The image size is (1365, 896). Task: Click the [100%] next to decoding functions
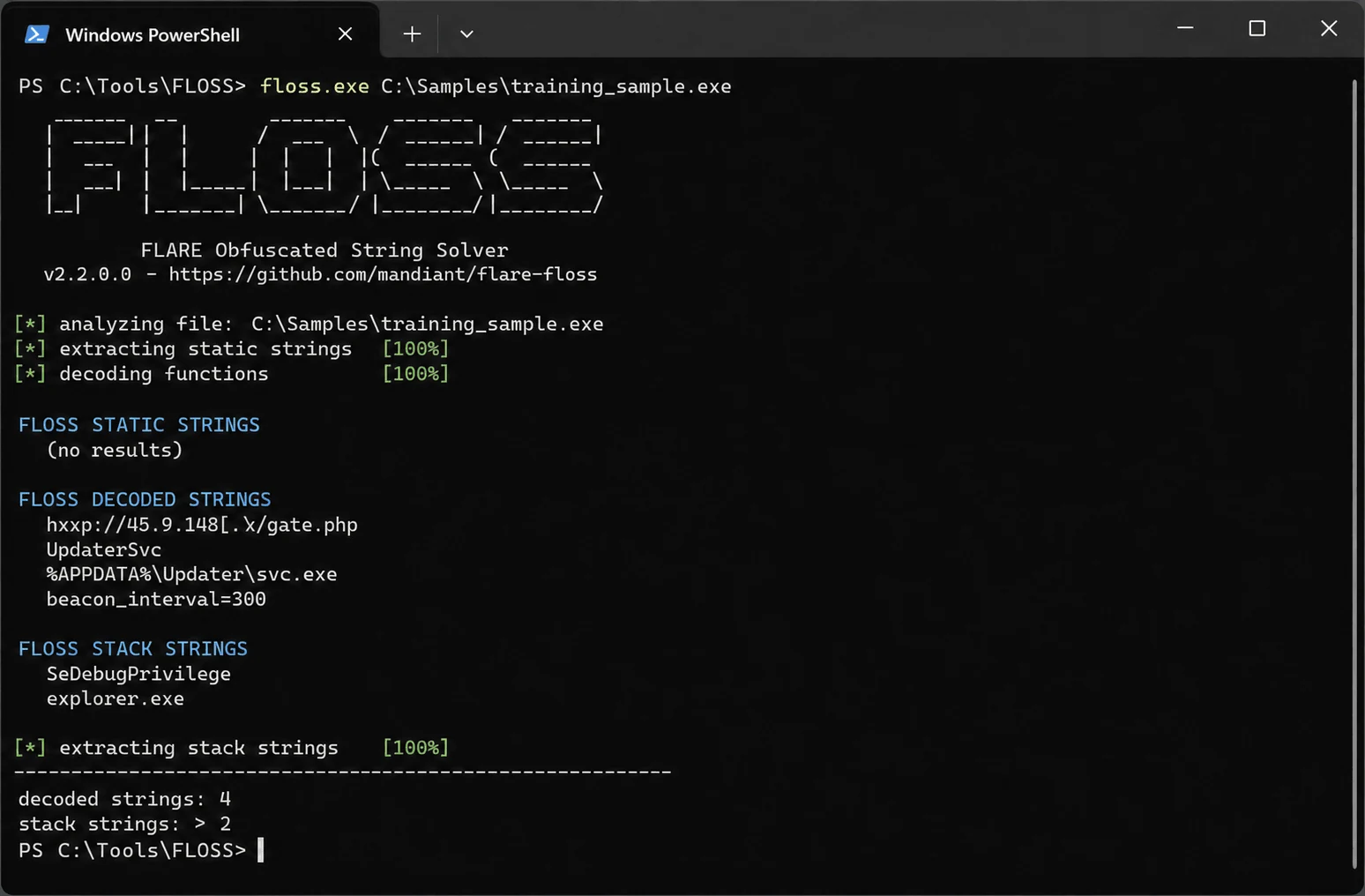tap(415, 373)
